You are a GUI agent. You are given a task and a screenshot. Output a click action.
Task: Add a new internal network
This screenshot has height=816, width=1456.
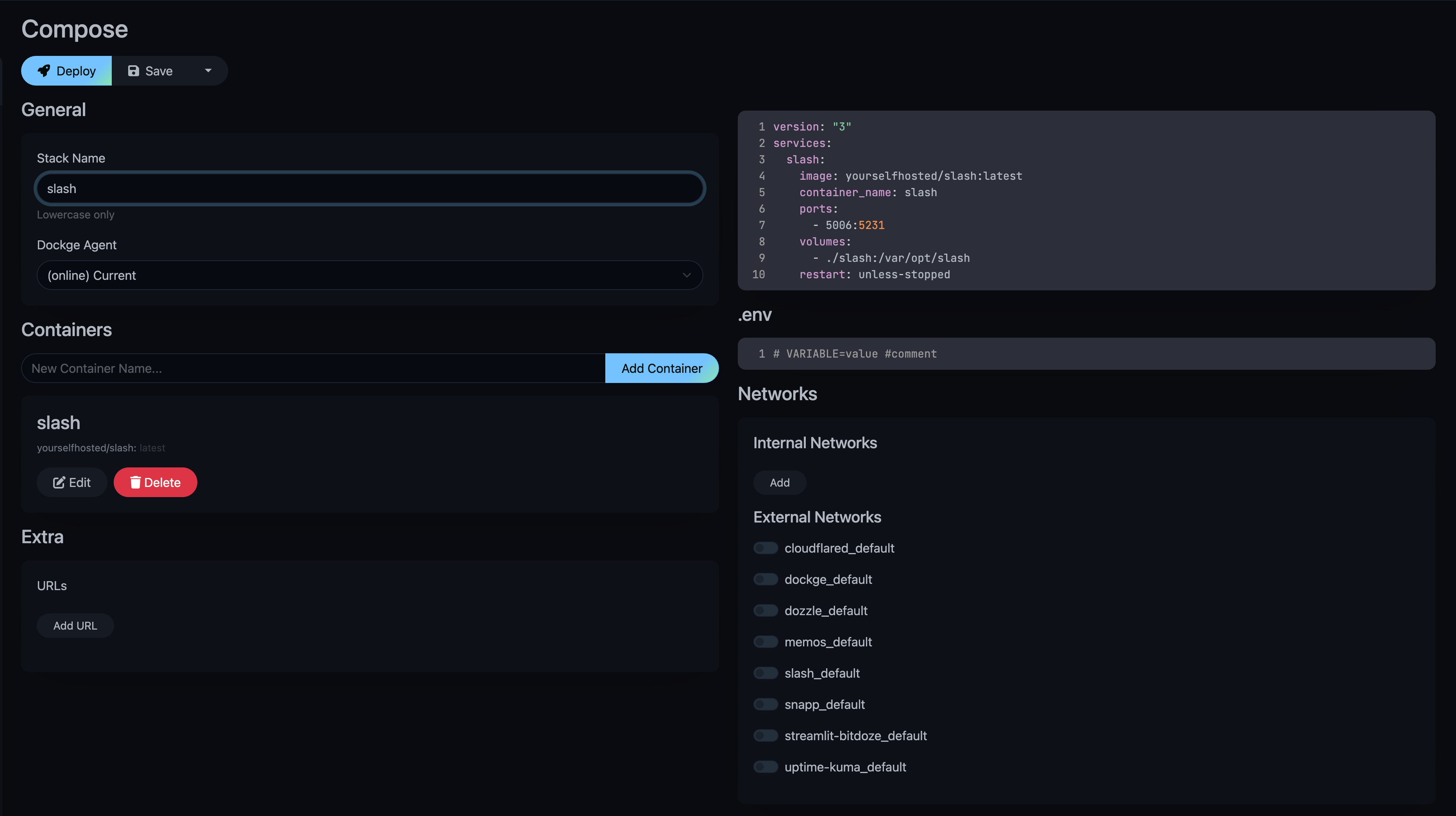coord(780,483)
